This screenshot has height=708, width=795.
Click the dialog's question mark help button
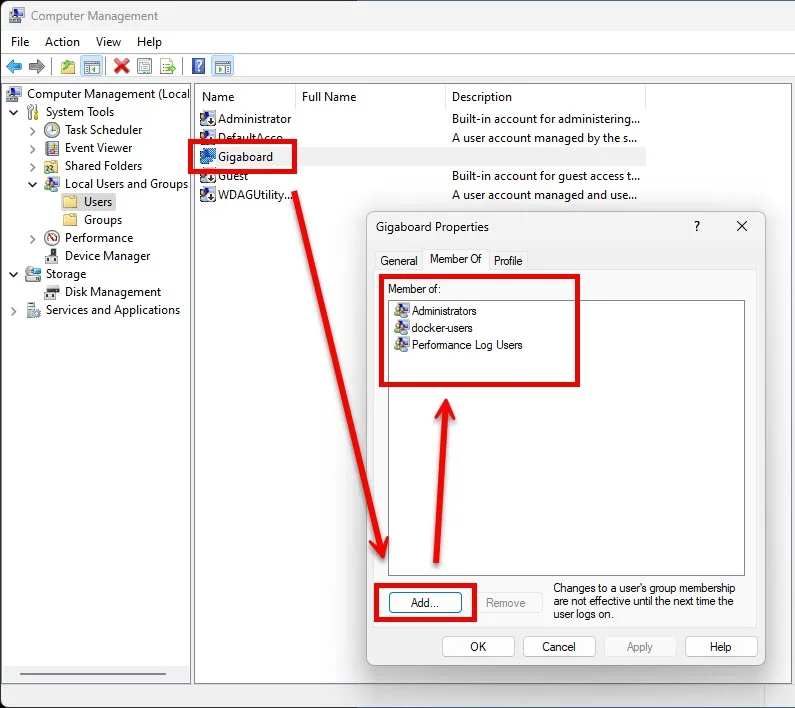pyautogui.click(x=697, y=226)
